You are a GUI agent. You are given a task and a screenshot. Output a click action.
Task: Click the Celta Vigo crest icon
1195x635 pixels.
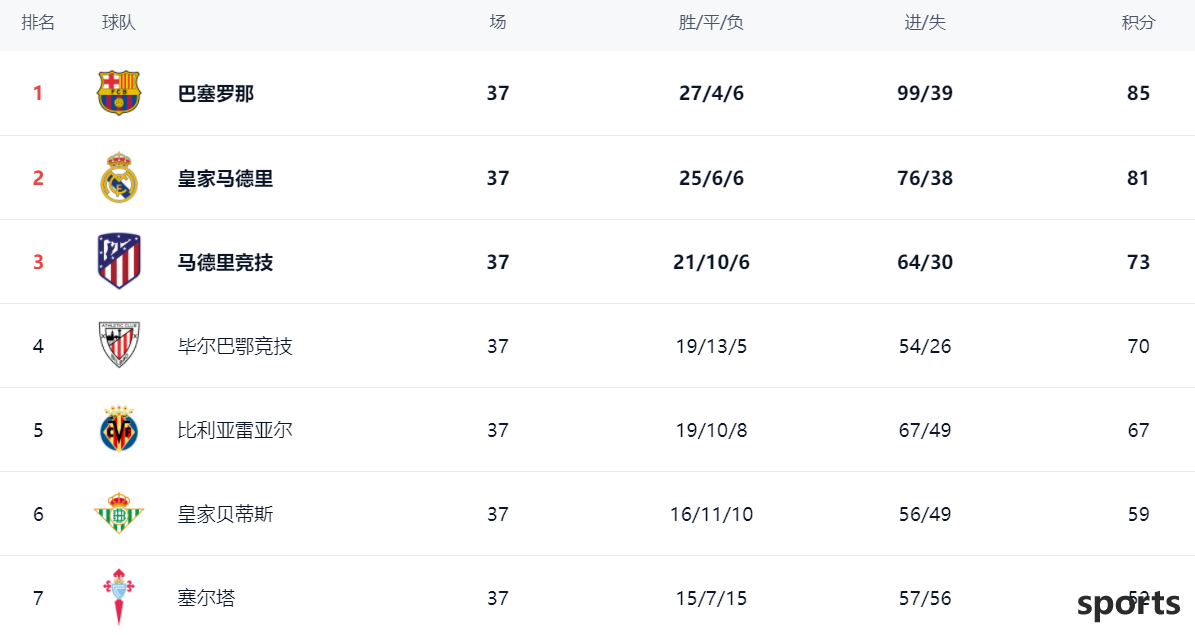(x=119, y=597)
